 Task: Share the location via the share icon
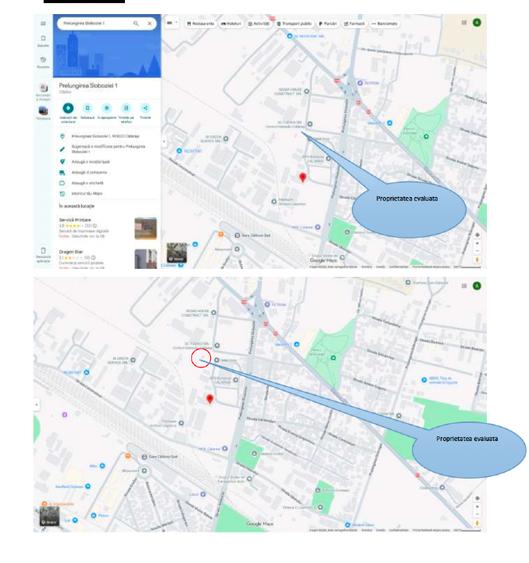(145, 108)
